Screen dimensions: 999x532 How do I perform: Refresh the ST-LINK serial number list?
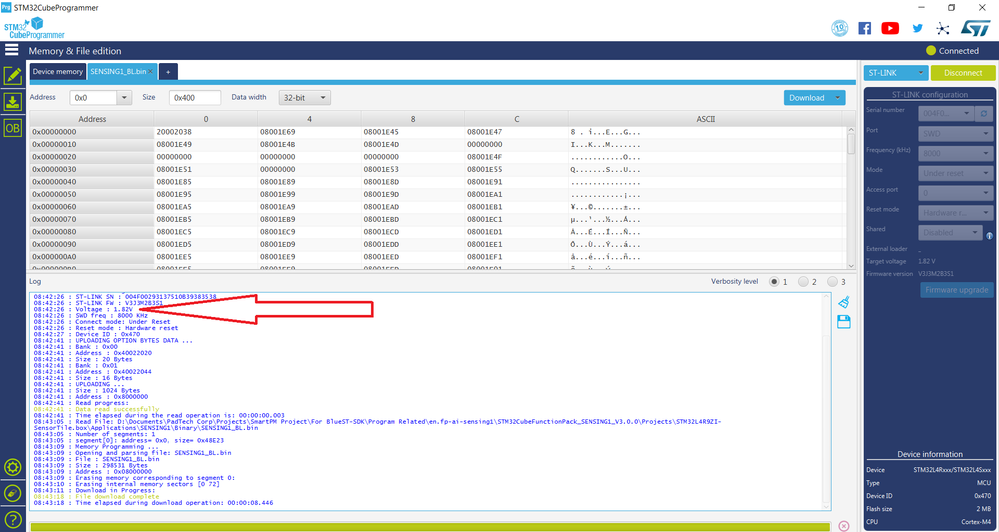pyautogui.click(x=984, y=113)
